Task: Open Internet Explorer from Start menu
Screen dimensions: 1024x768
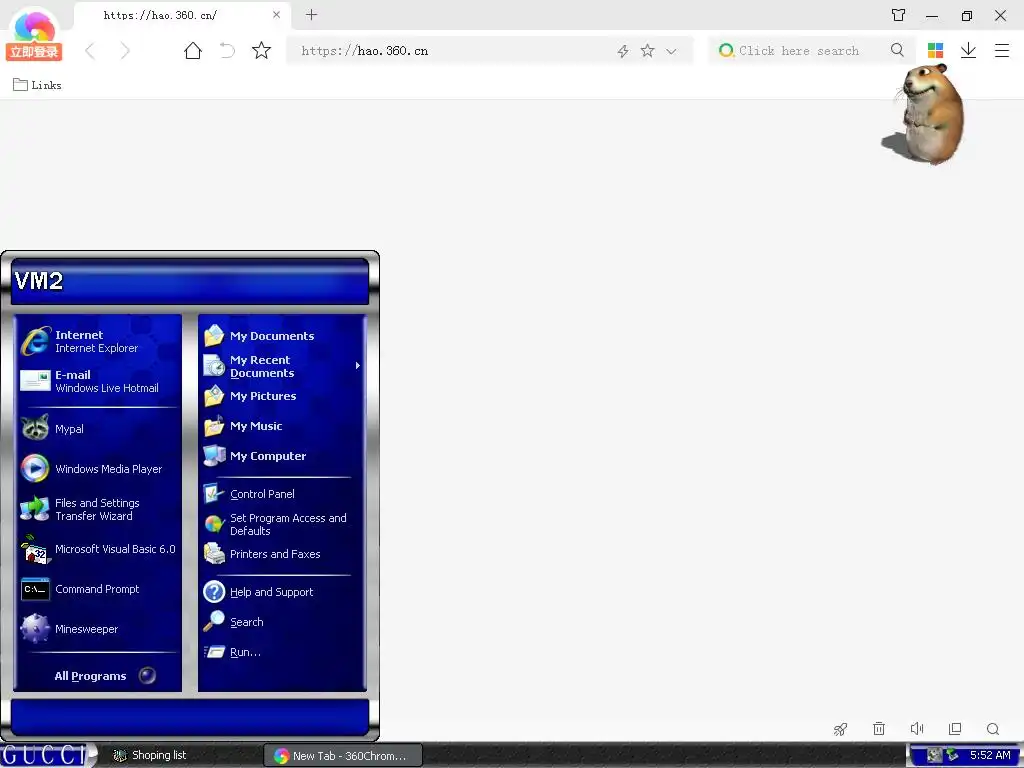Action: click(98, 341)
